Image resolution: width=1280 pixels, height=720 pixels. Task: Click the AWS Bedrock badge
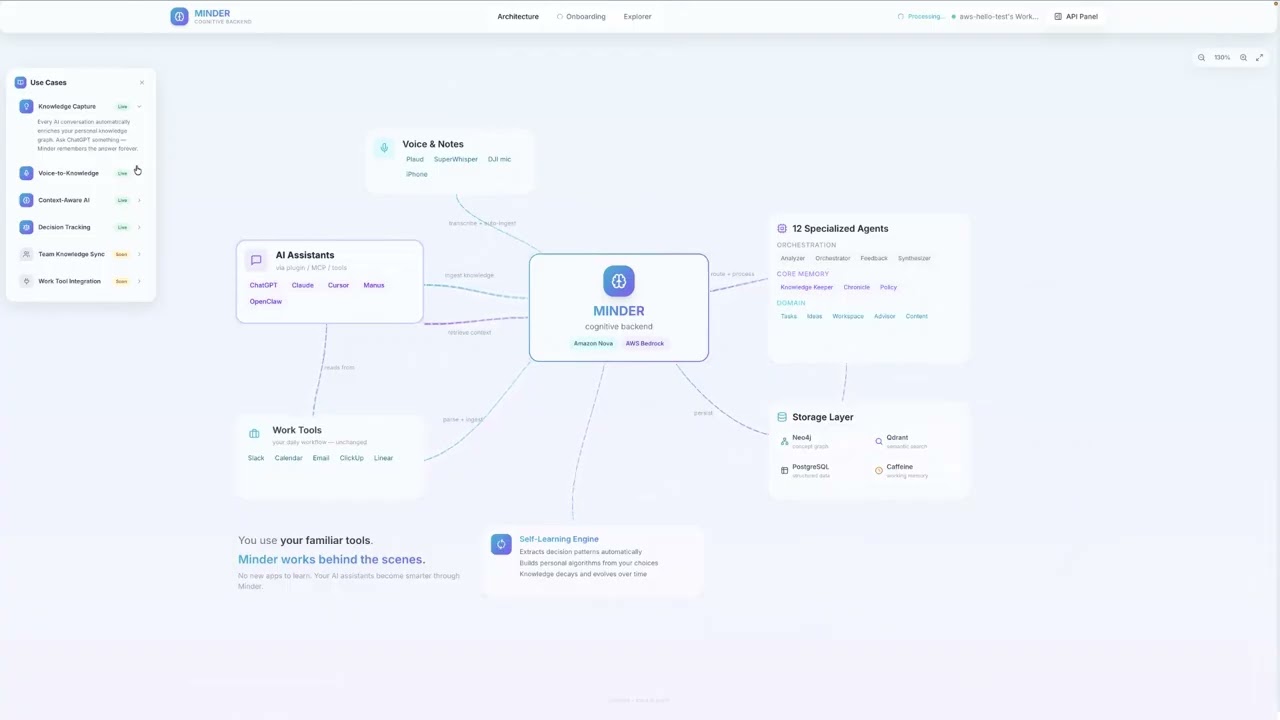point(645,343)
